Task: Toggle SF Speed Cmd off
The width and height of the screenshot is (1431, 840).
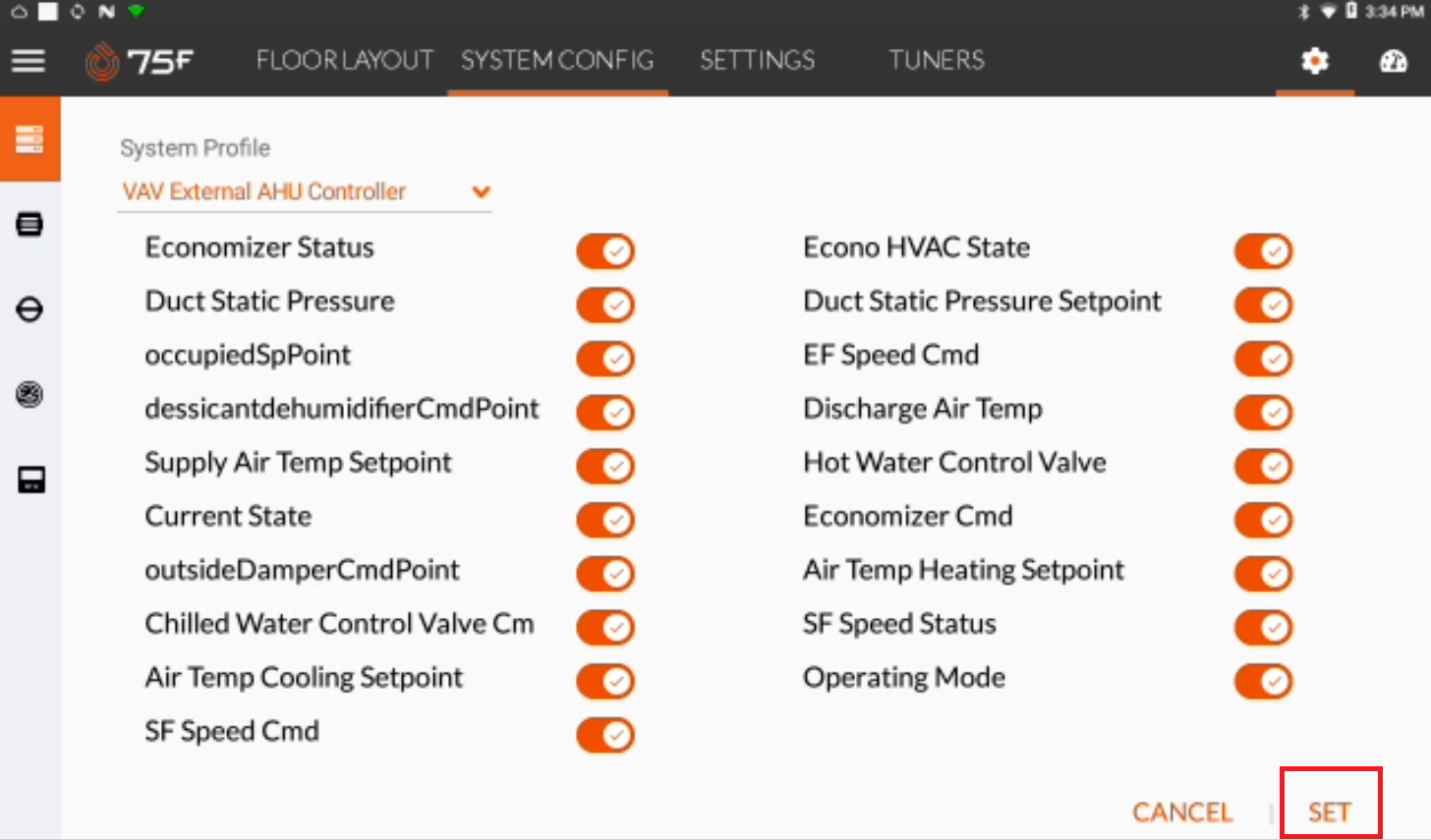Action: pyautogui.click(x=604, y=734)
